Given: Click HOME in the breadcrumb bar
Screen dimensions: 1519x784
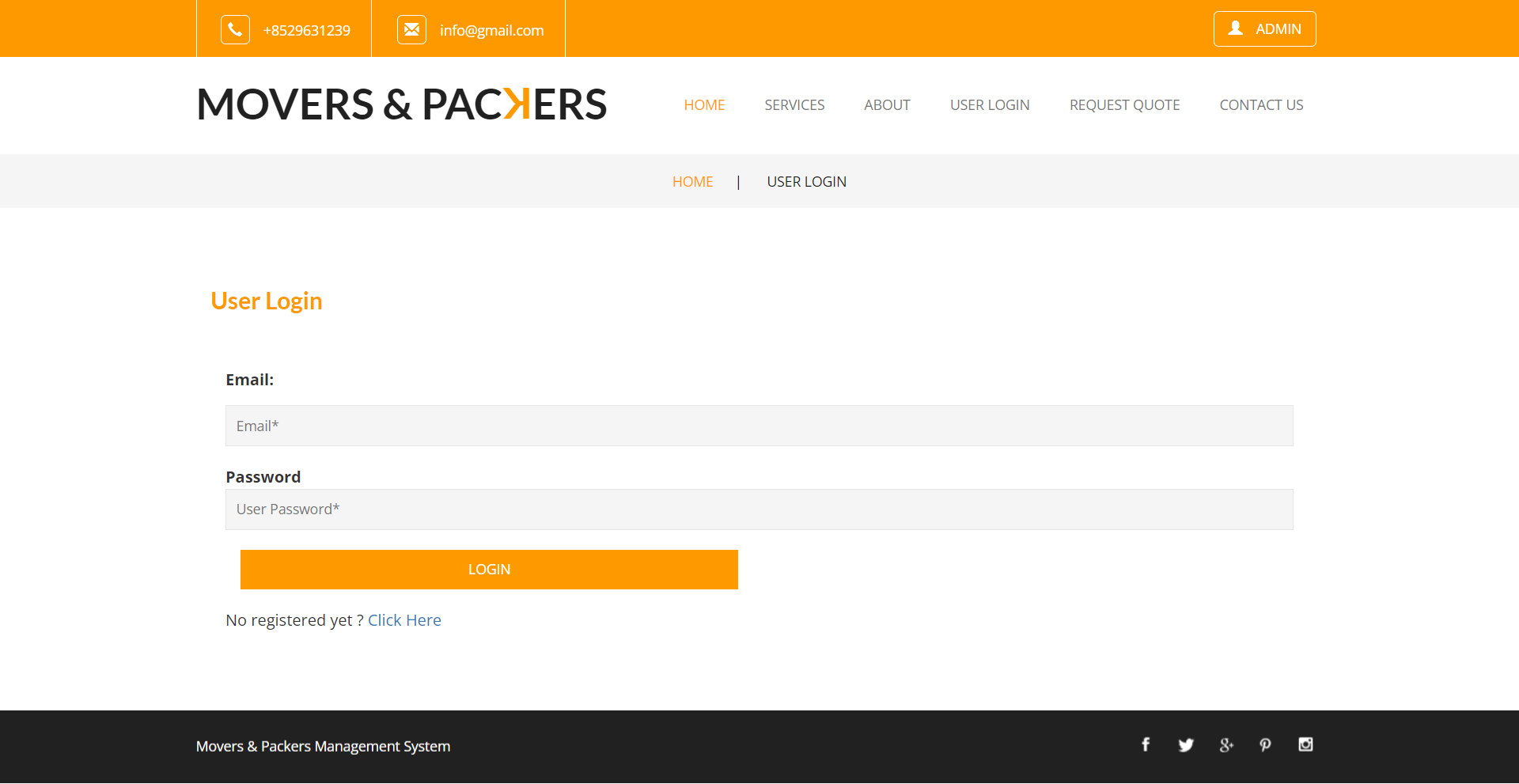Looking at the screenshot, I should [692, 181].
